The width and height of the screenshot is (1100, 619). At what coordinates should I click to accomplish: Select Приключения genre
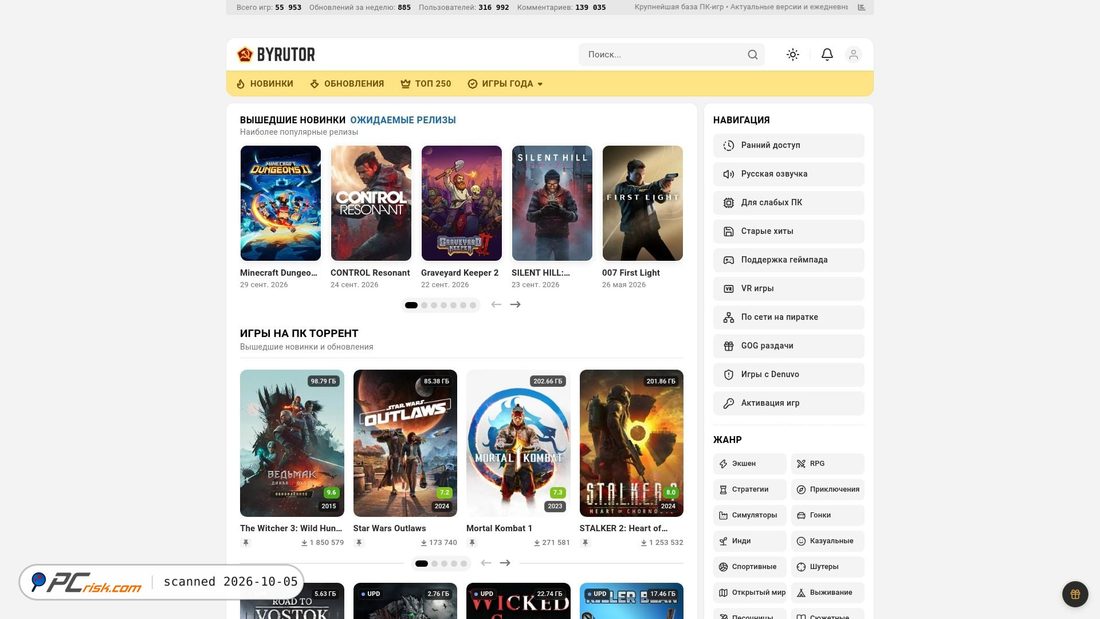[x=828, y=490]
